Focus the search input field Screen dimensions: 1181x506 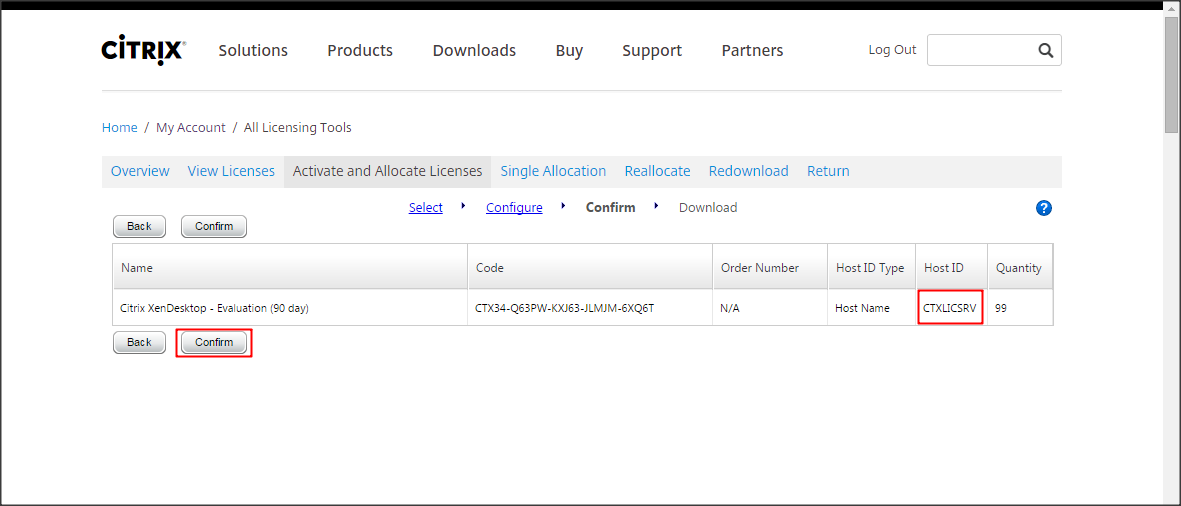click(980, 50)
